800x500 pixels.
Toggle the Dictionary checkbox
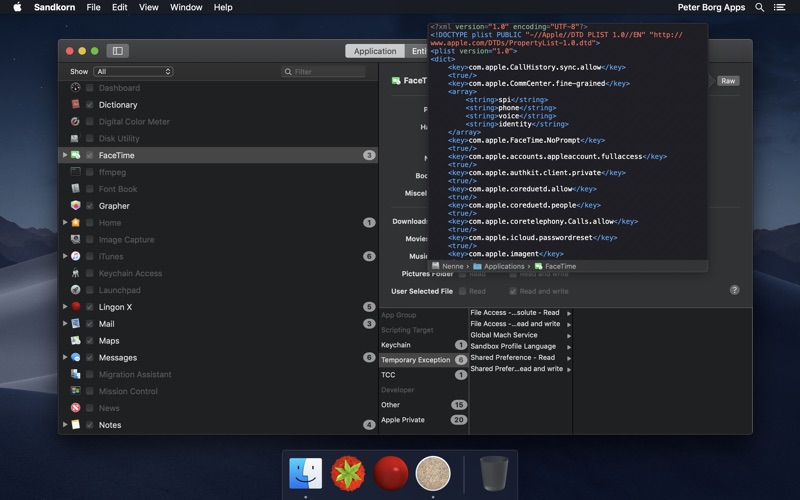[x=90, y=105]
